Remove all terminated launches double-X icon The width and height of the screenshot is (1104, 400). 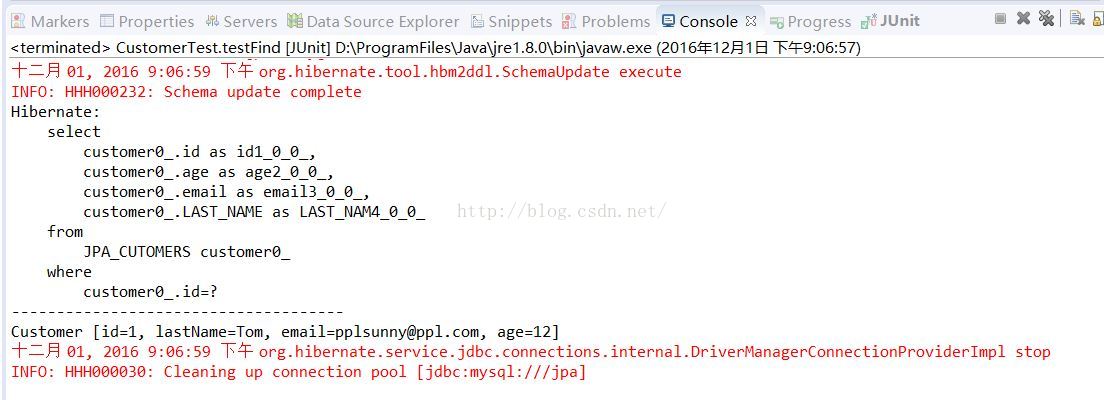click(x=1046, y=18)
